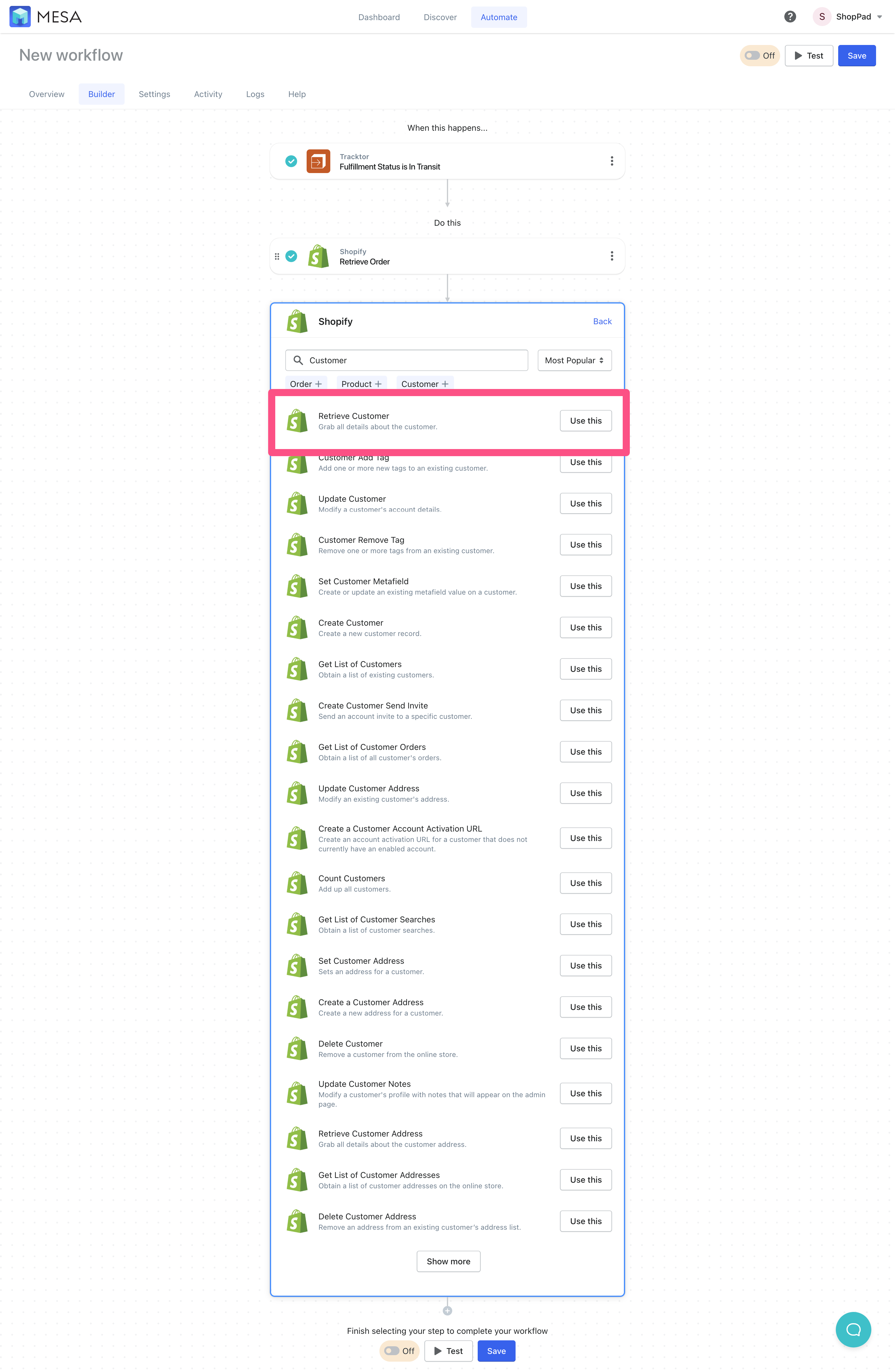895x1372 pixels.
Task: Click Use this for Get List of Customer Orders
Action: pyautogui.click(x=585, y=752)
